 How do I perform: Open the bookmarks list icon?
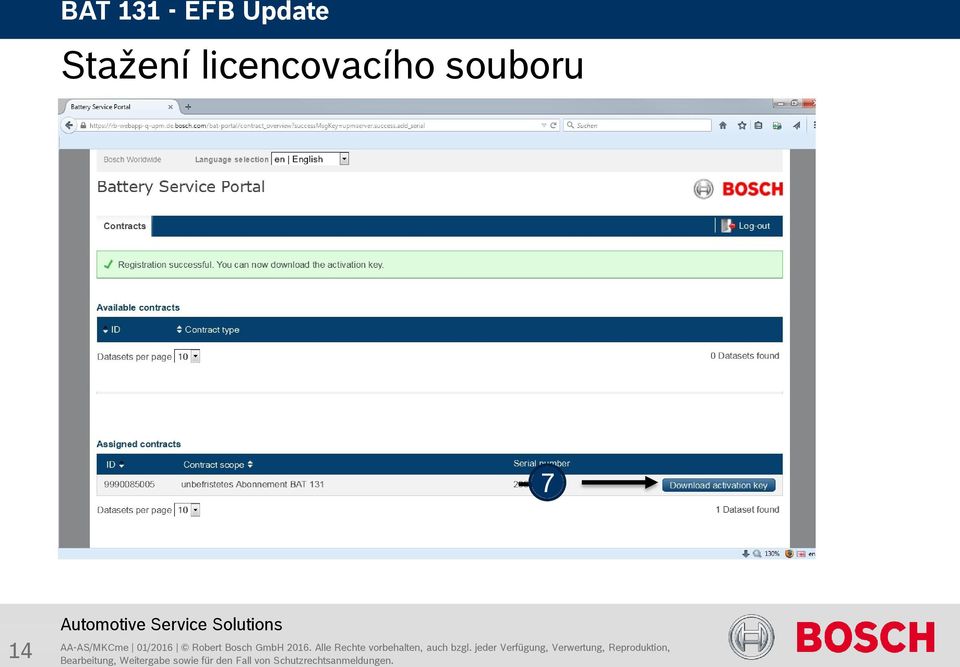(759, 125)
